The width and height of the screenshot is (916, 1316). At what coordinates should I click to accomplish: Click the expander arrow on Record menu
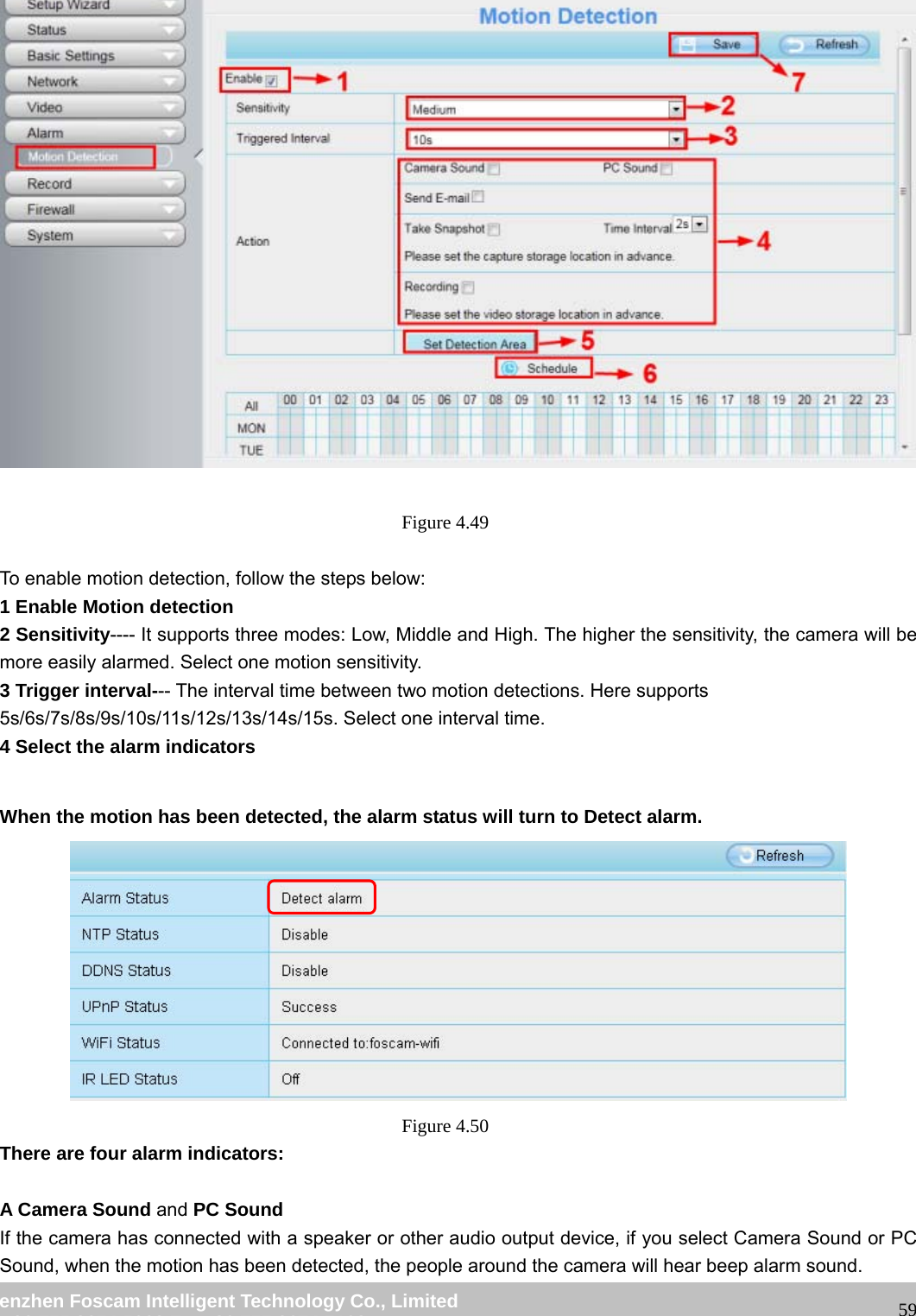pyautogui.click(x=168, y=184)
